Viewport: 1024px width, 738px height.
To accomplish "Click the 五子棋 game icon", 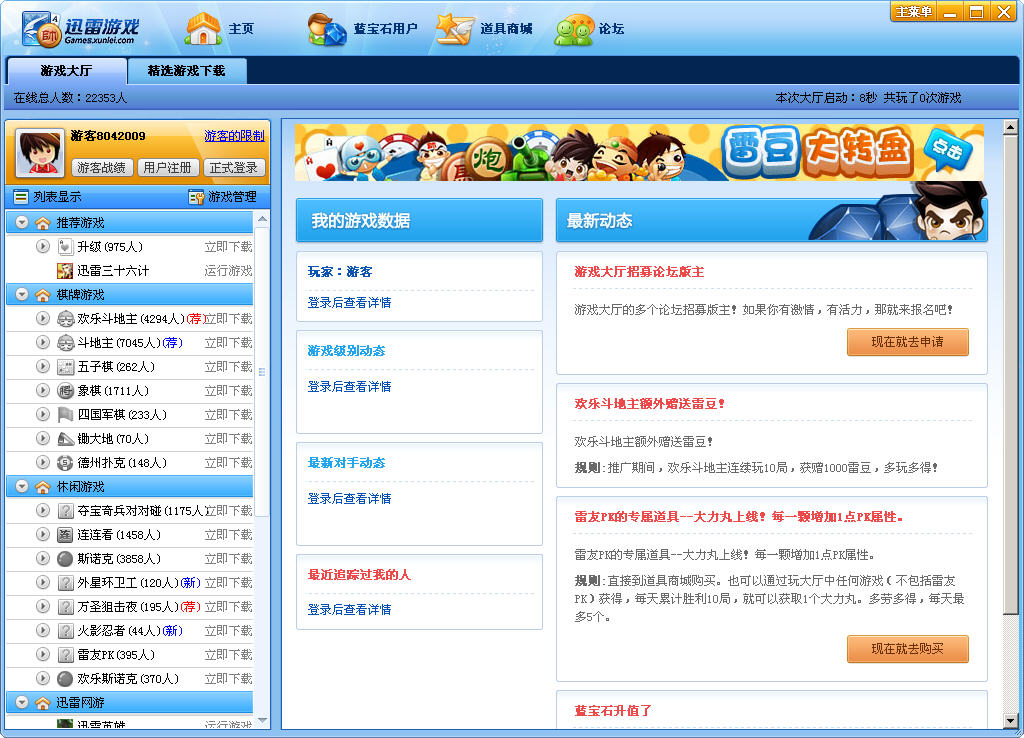I will point(65,367).
